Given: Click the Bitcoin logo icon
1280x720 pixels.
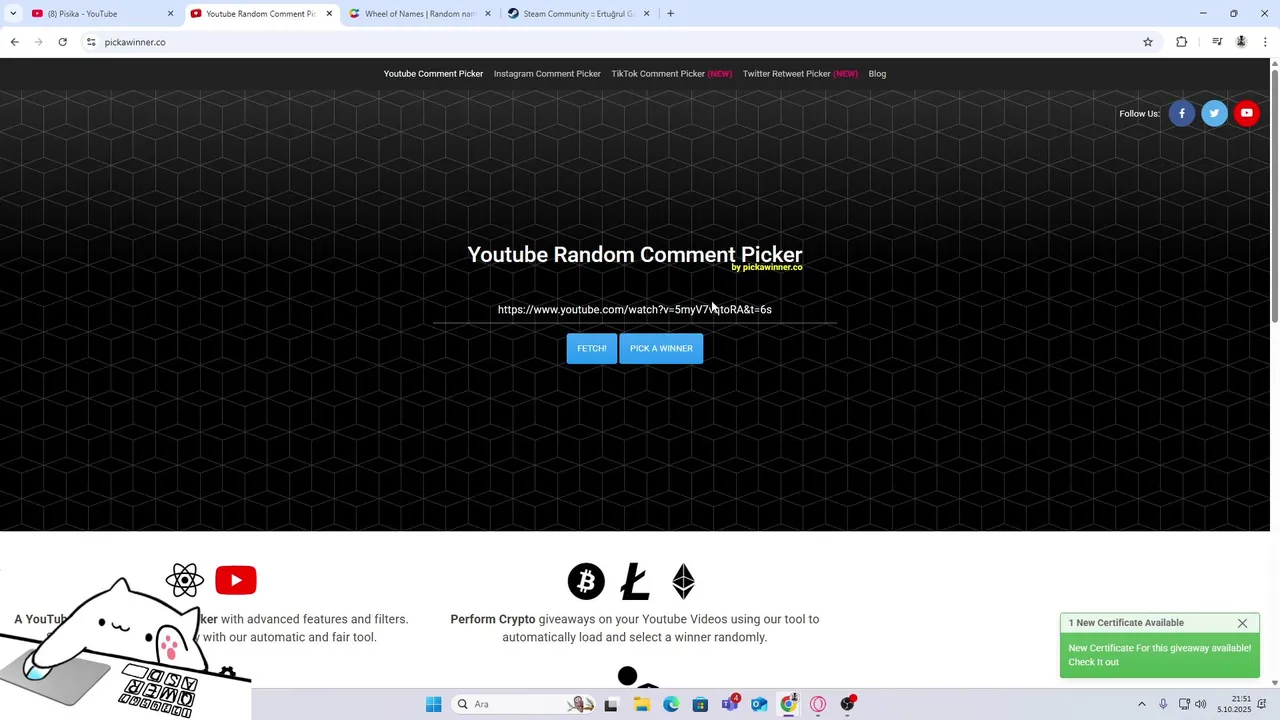Looking at the screenshot, I should pos(586,581).
